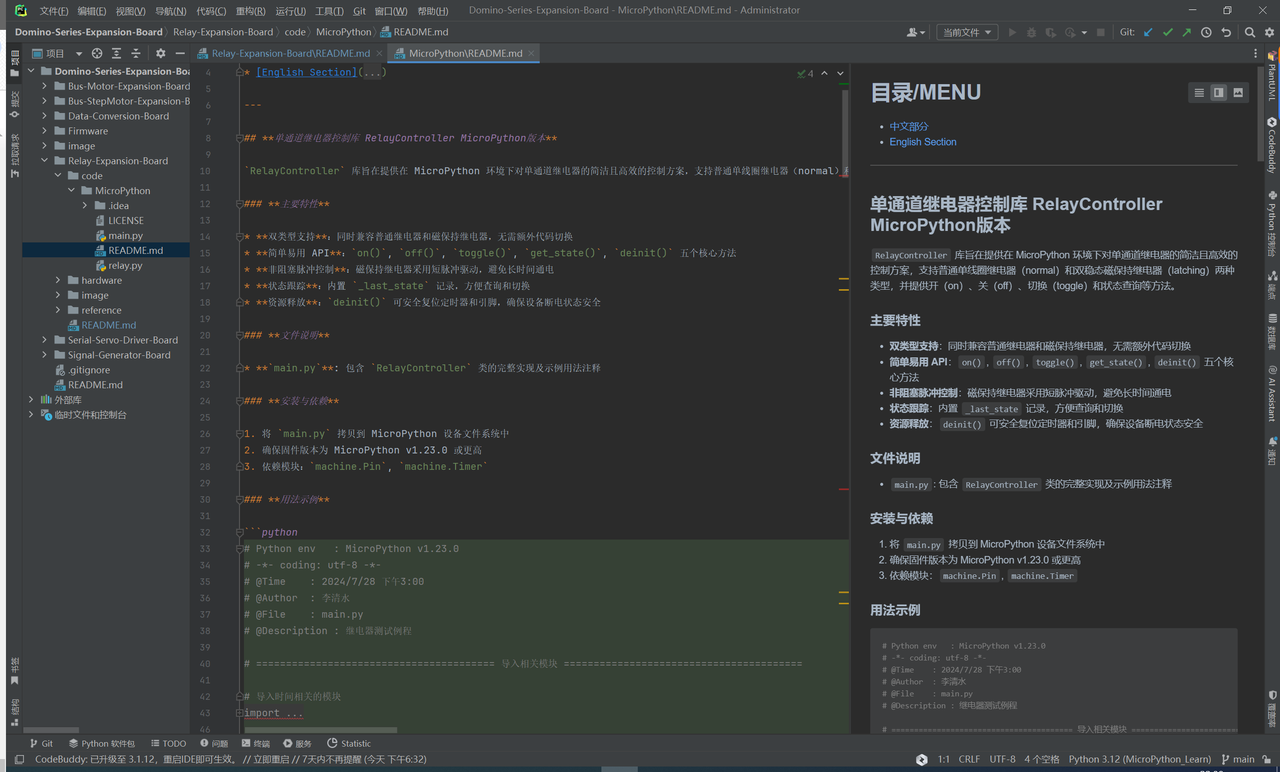Switch to editor-only markdown view
The width and height of the screenshot is (1280, 772).
click(x=1199, y=92)
